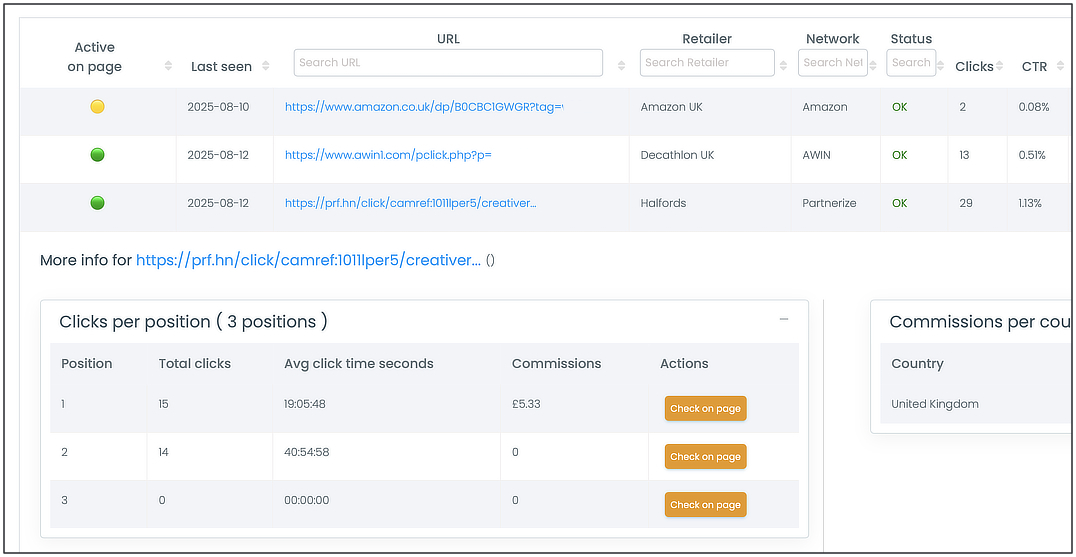This screenshot has height=557, width=1076.
Task: Click sort arrows next to URL search
Action: [x=621, y=66]
